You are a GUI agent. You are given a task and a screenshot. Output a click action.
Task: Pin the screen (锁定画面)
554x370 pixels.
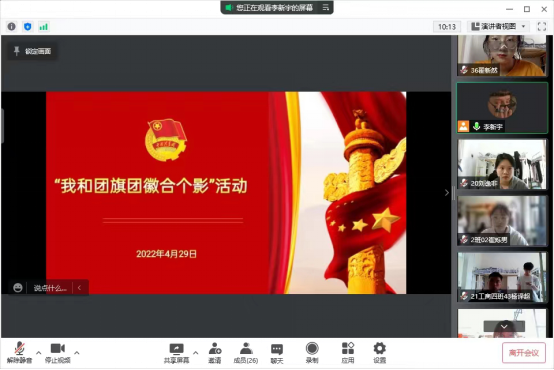(x=33, y=51)
